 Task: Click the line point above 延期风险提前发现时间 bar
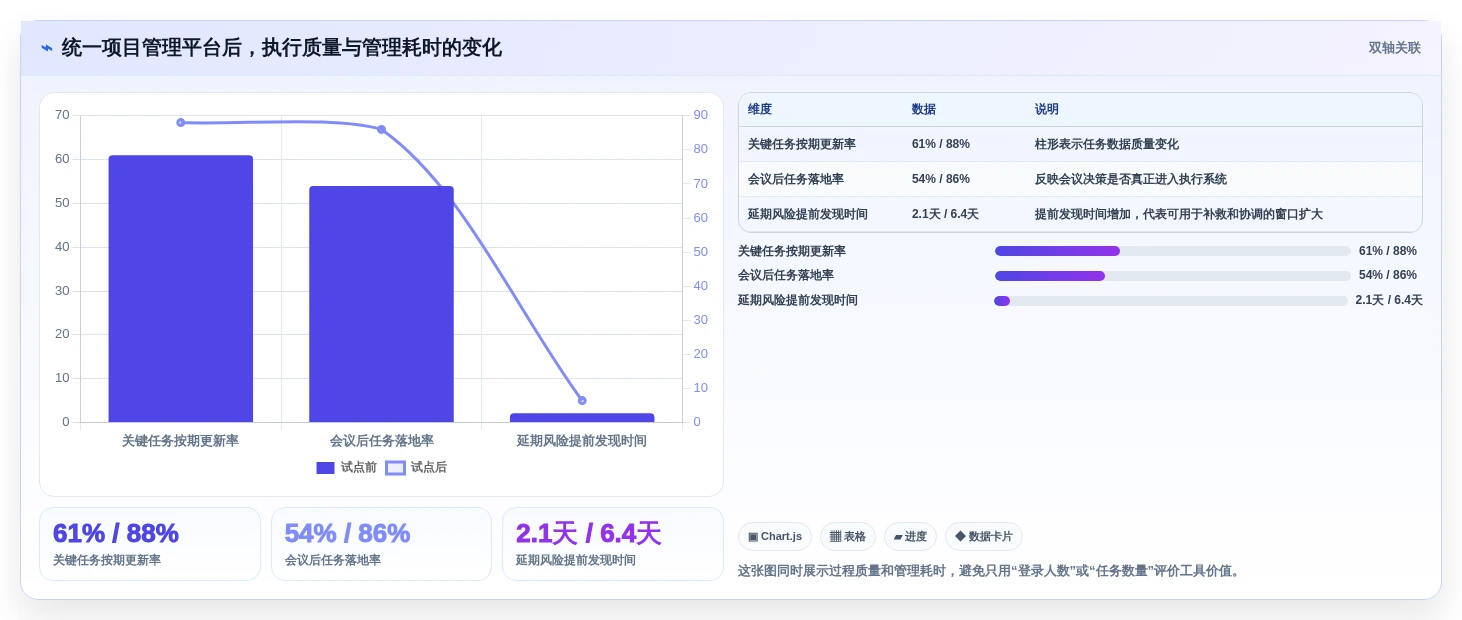tap(582, 400)
